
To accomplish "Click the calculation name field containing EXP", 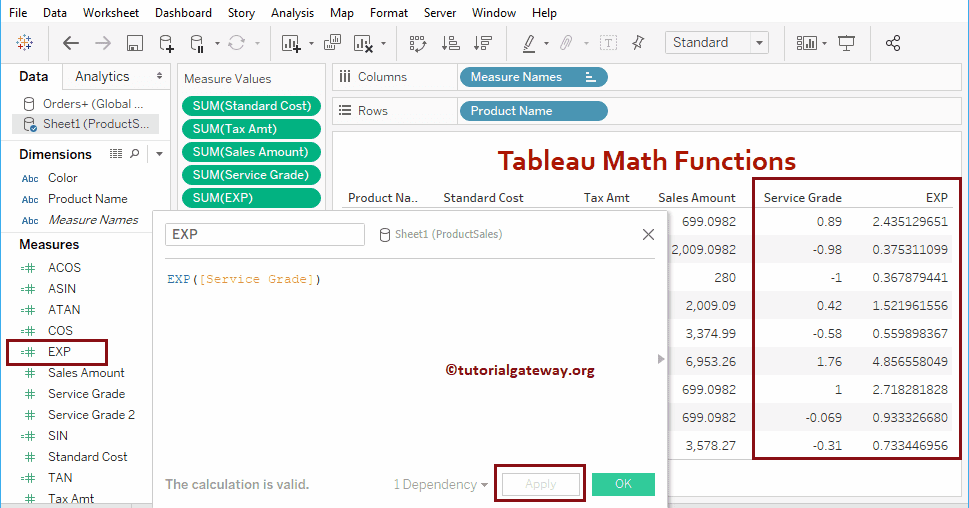I will point(264,234).
